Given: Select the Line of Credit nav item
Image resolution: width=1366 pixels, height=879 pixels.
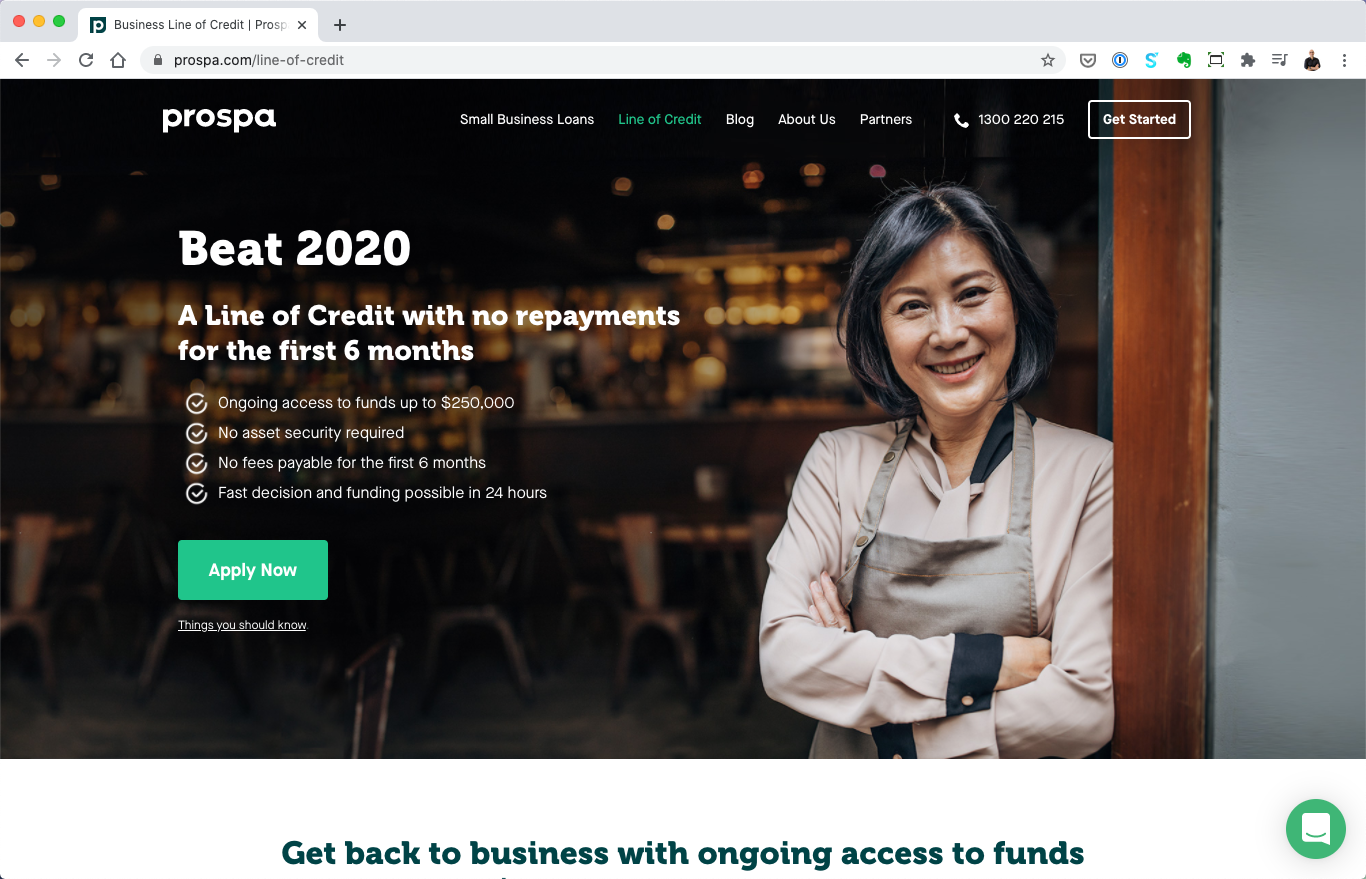Looking at the screenshot, I should (x=660, y=119).
